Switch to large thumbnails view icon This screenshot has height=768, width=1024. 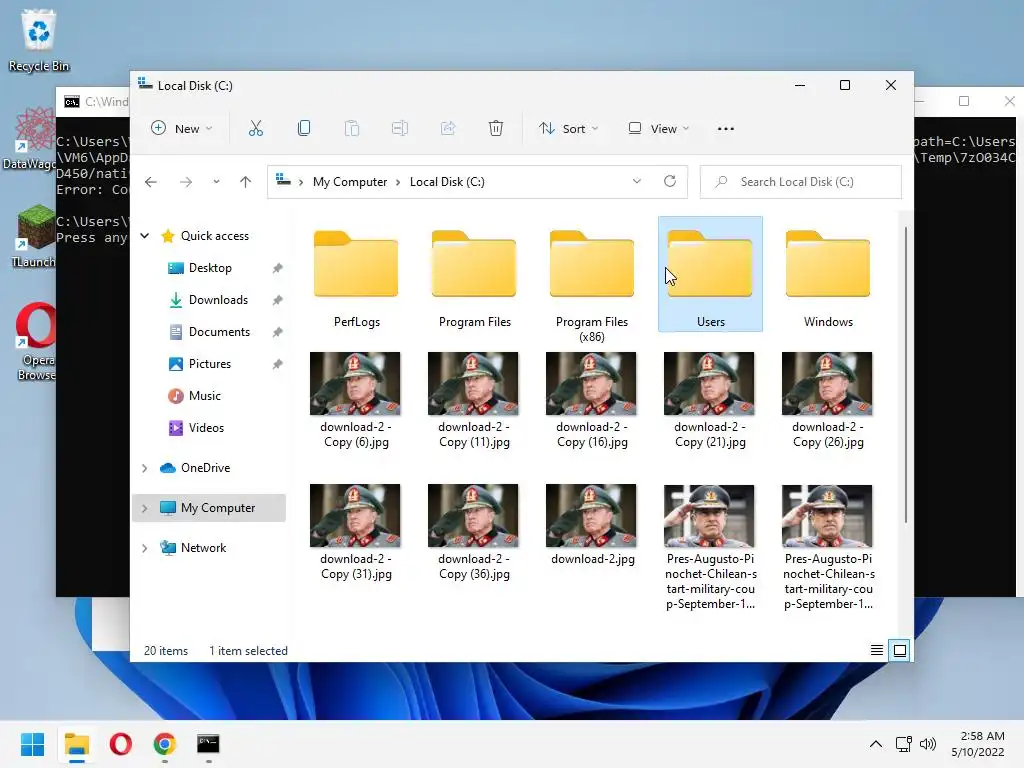click(x=899, y=650)
